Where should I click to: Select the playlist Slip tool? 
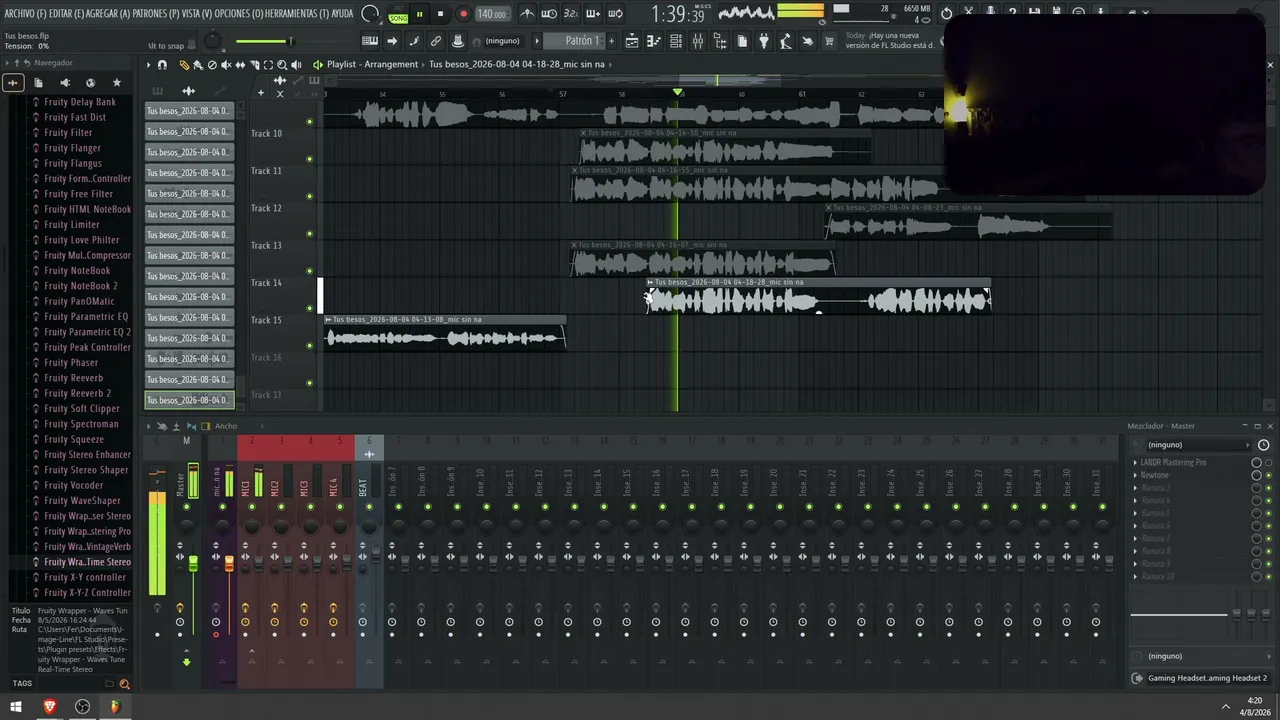[240, 65]
